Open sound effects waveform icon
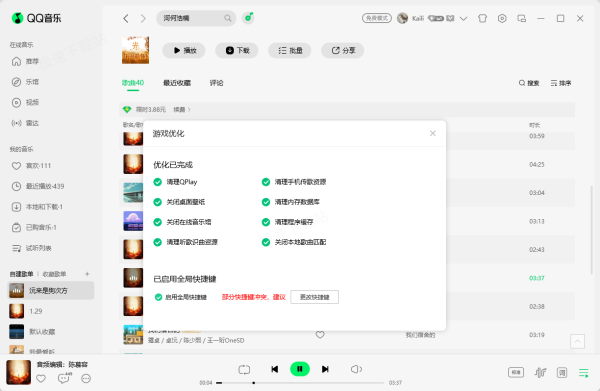This screenshot has height=391, width=600. 540,372
